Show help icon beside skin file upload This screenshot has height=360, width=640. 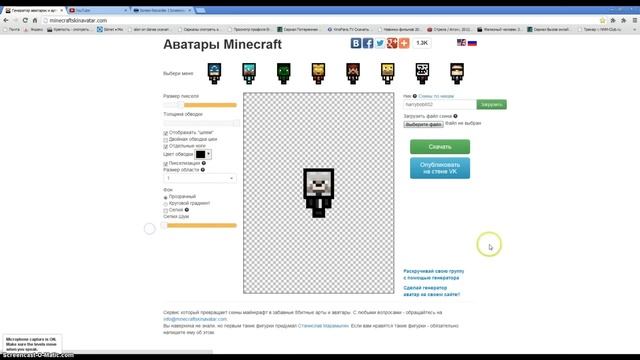coord(456,116)
